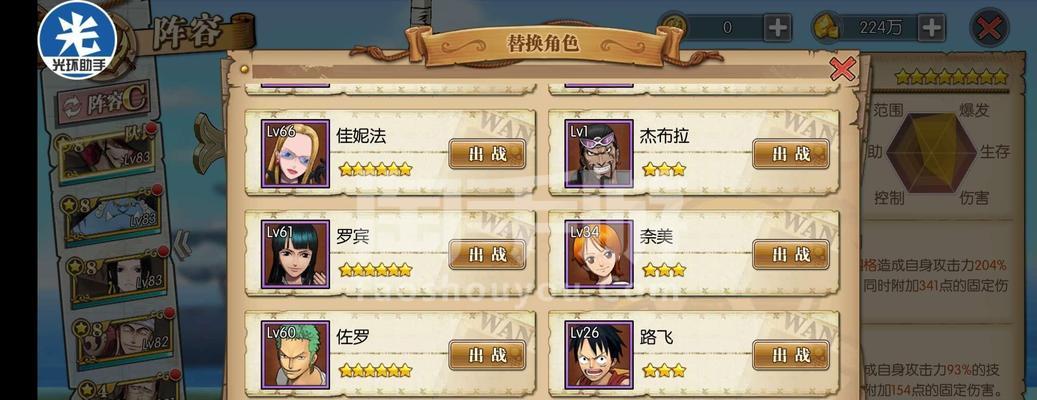
Task: Close the 替换角色 dialog
Action: (843, 69)
